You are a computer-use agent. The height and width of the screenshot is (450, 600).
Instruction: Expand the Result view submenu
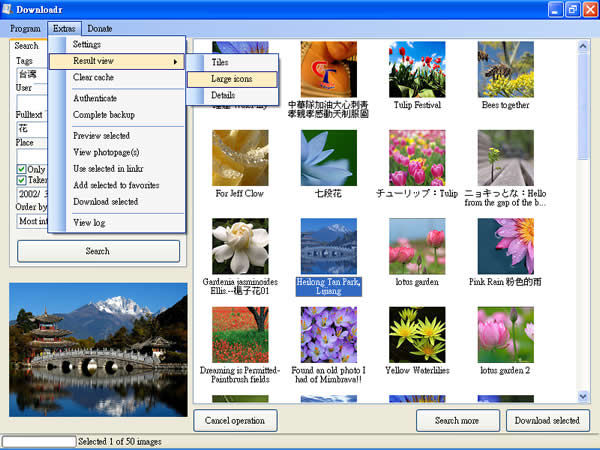[117, 62]
